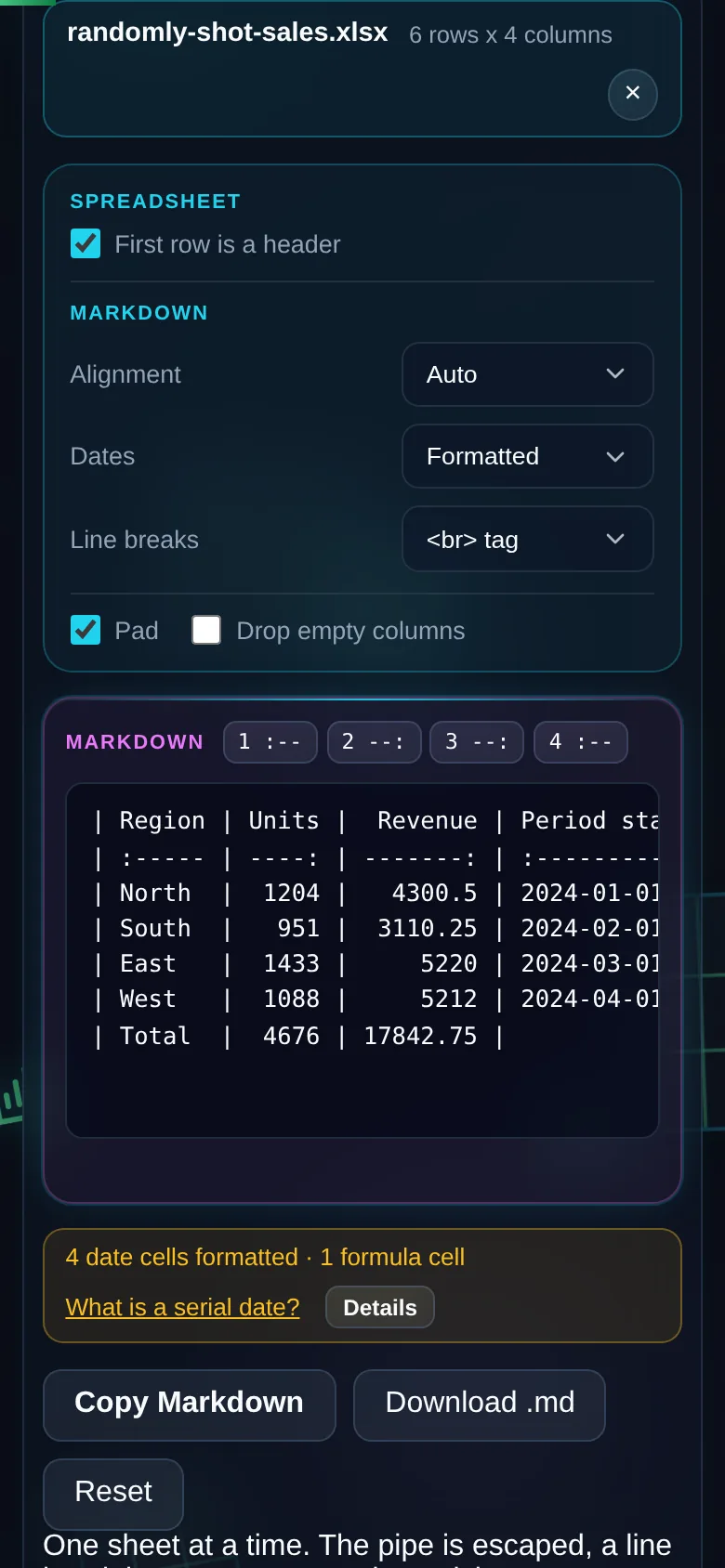Click the '6 rows x 4 columns' text
This screenshot has height=1568, width=725.
[511, 35]
